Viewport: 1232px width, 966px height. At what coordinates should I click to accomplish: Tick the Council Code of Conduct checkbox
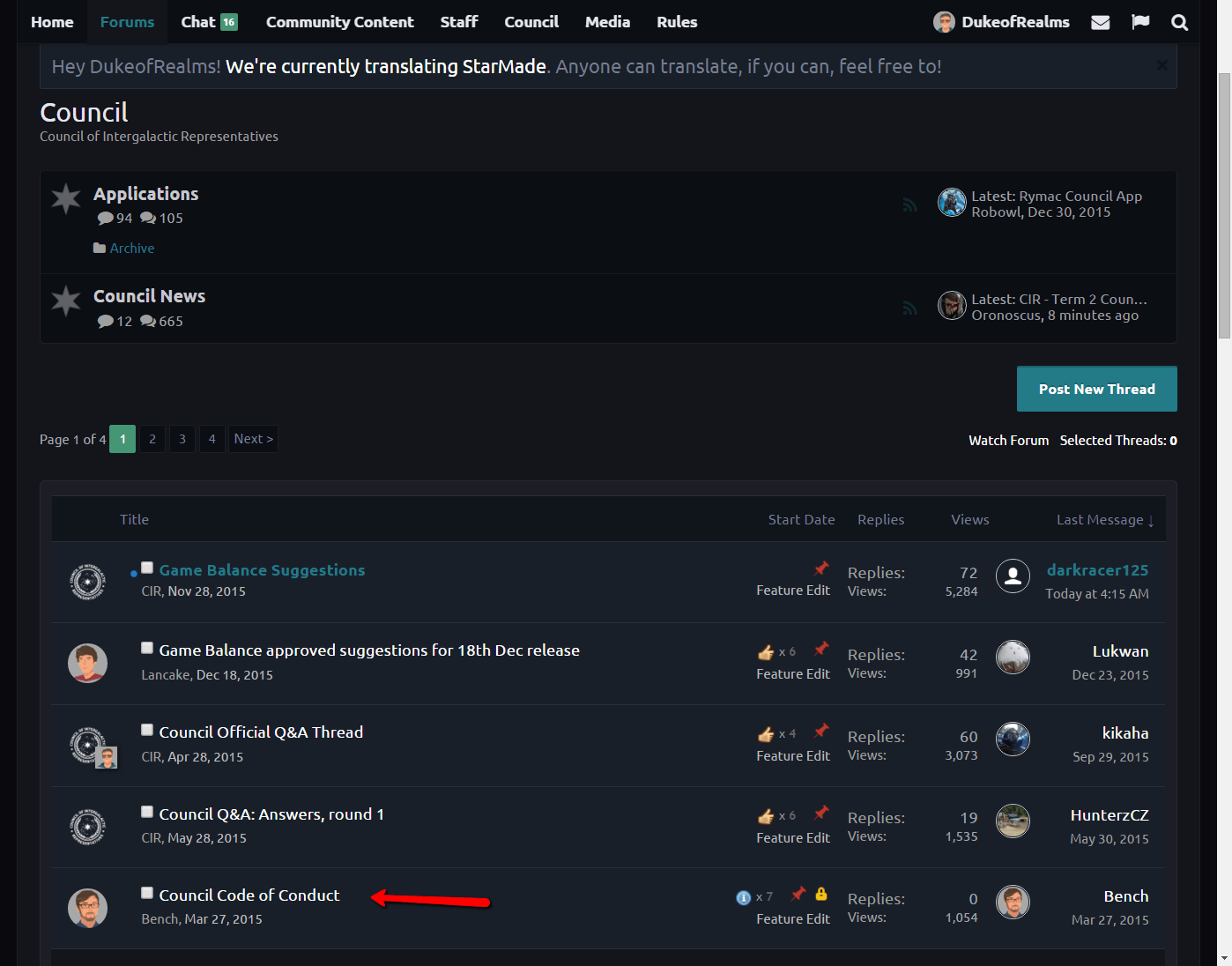pyautogui.click(x=147, y=893)
